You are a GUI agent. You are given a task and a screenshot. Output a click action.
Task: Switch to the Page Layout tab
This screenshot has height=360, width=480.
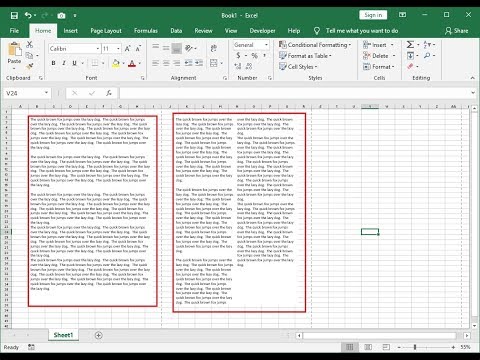click(106, 31)
